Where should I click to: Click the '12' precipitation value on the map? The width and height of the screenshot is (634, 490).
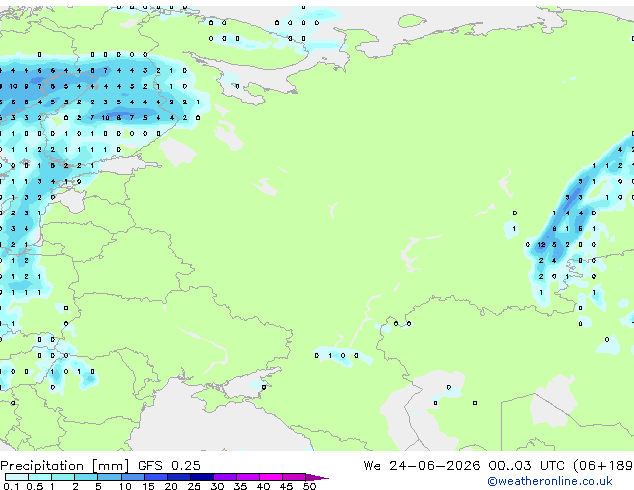point(541,245)
